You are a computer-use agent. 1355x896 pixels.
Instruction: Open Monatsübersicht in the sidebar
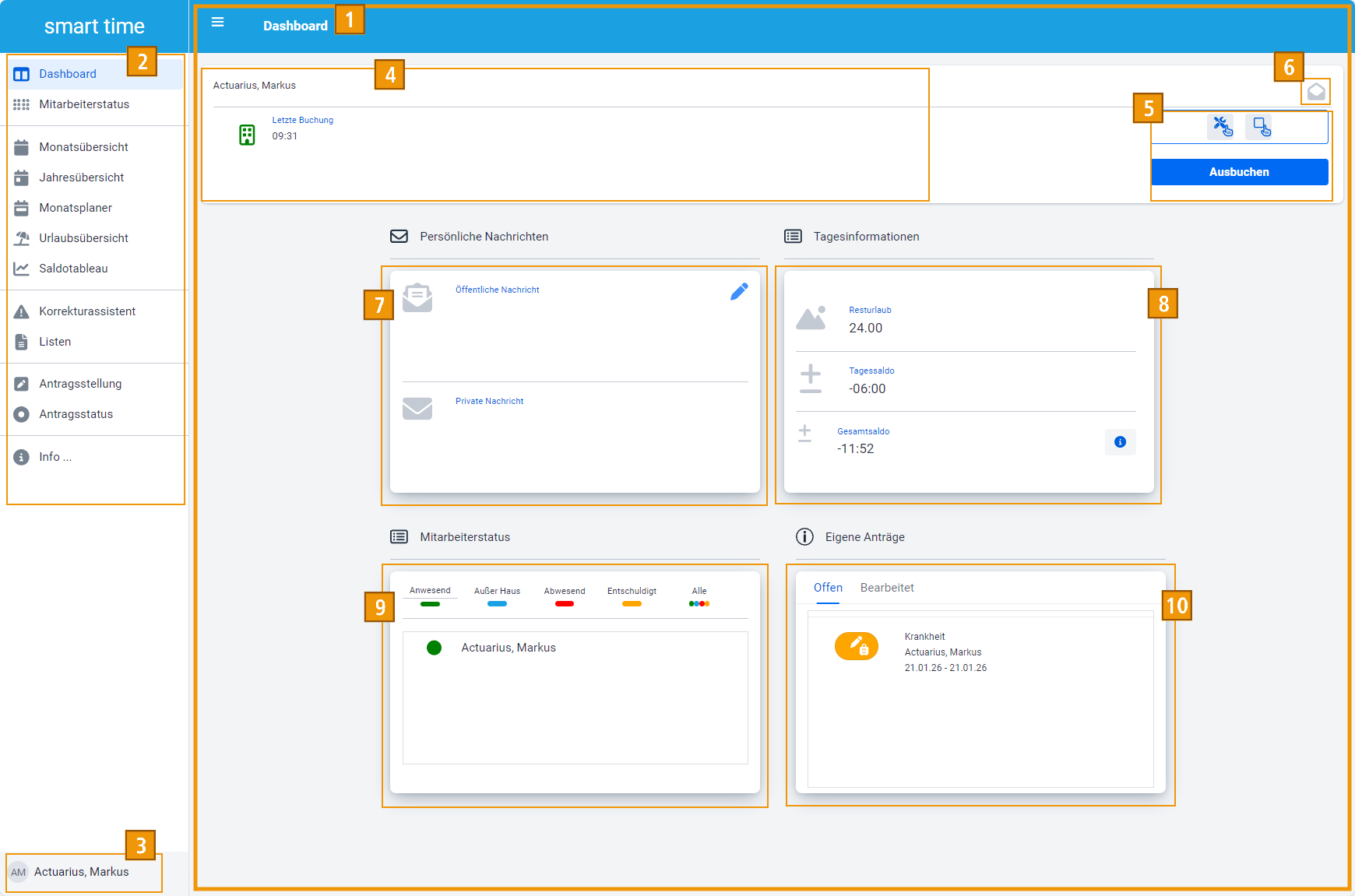point(83,147)
